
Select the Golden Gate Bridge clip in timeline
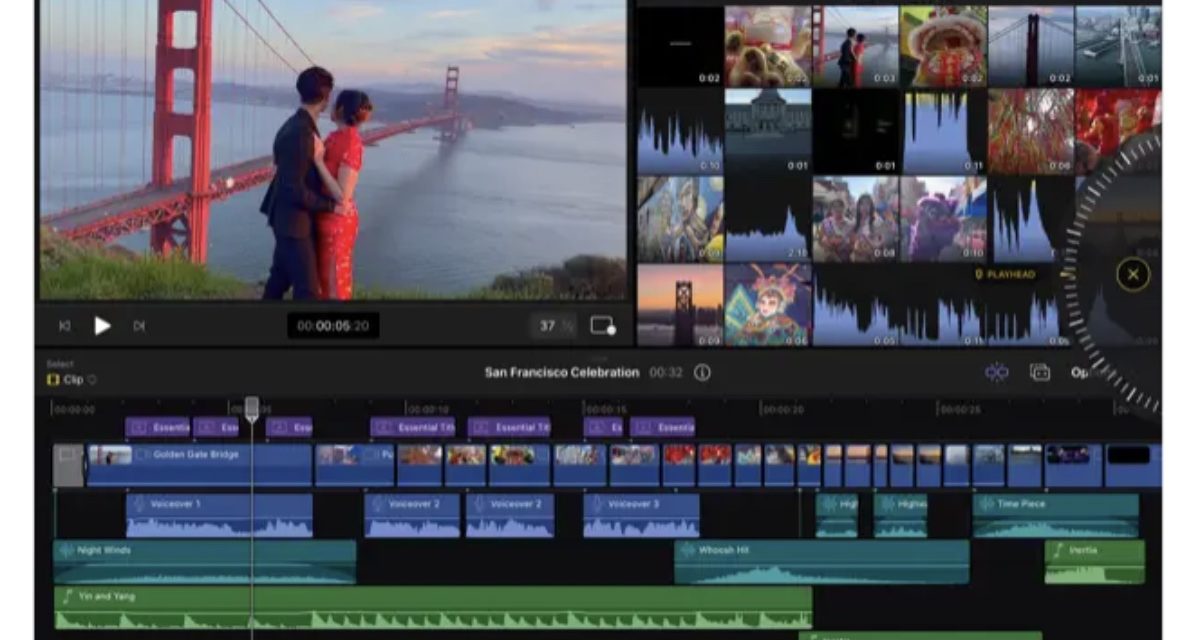200,466
